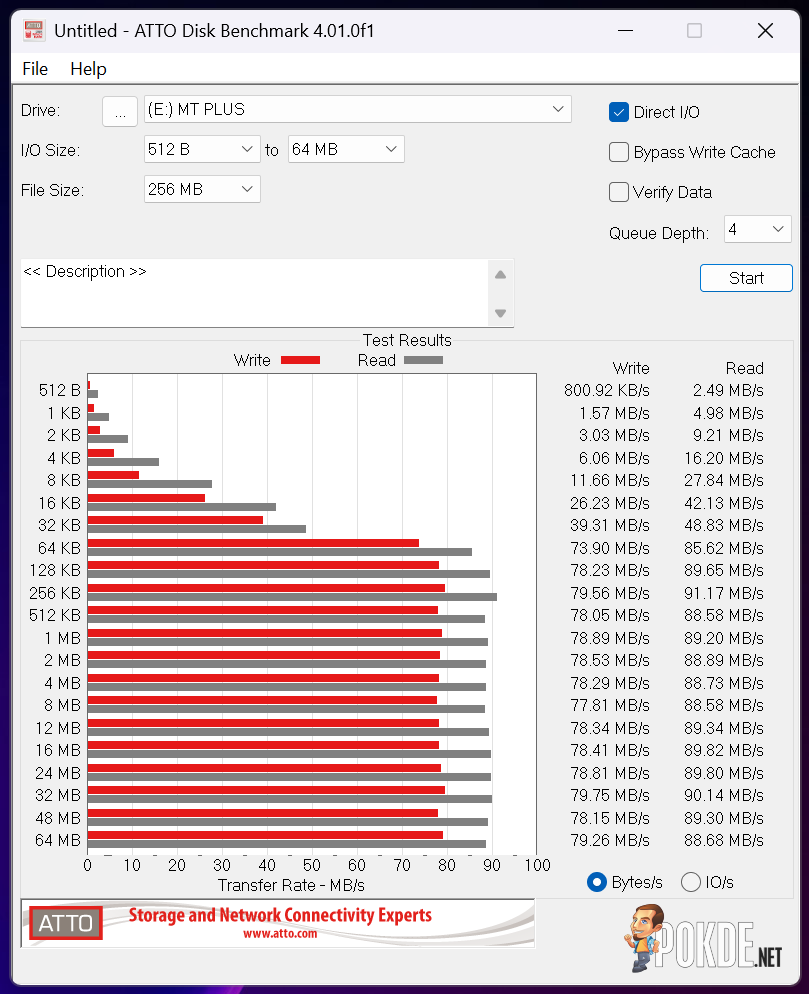Click the Write column header
809x994 pixels.
click(x=631, y=368)
